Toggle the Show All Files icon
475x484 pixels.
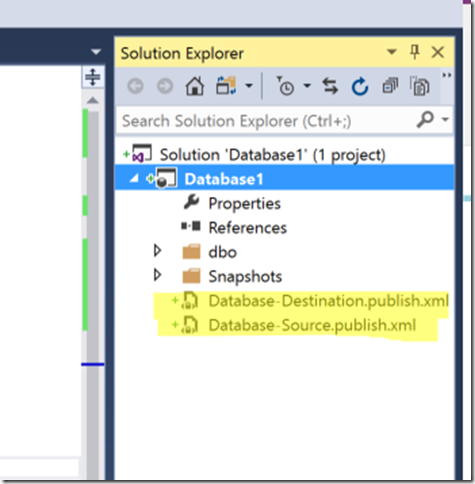click(419, 86)
